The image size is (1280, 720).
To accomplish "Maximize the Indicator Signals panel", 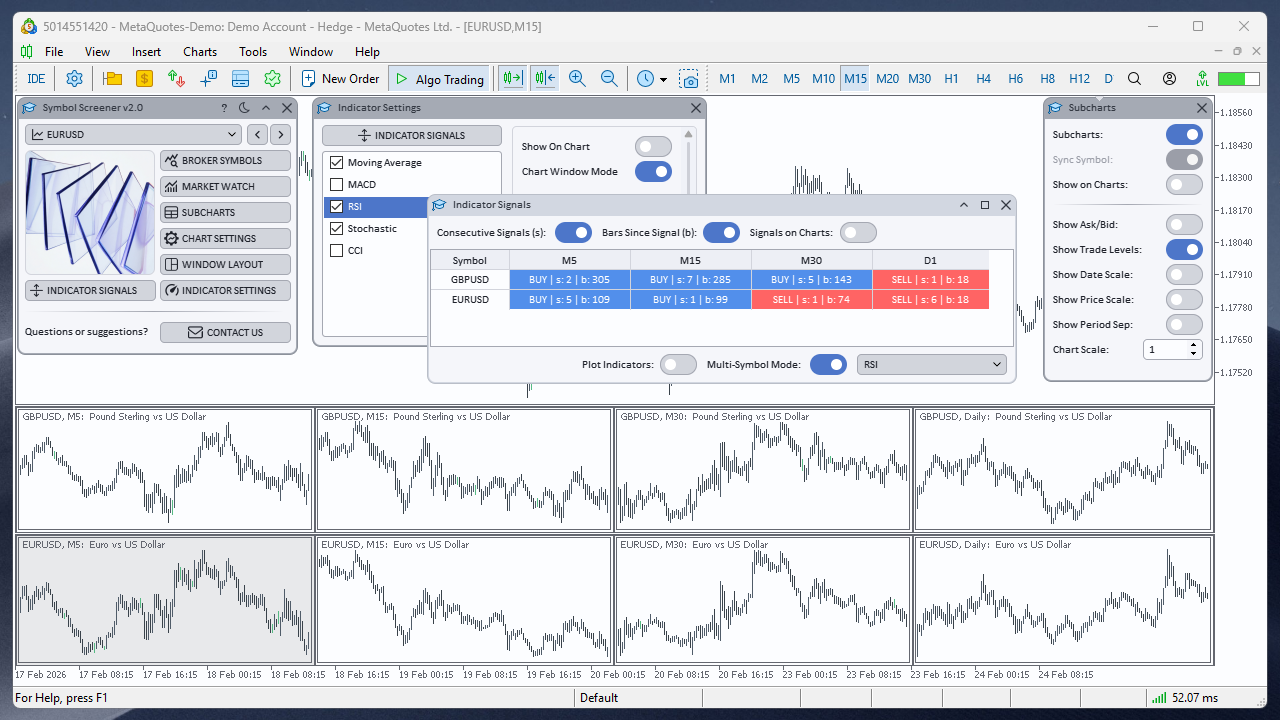I will click(985, 205).
